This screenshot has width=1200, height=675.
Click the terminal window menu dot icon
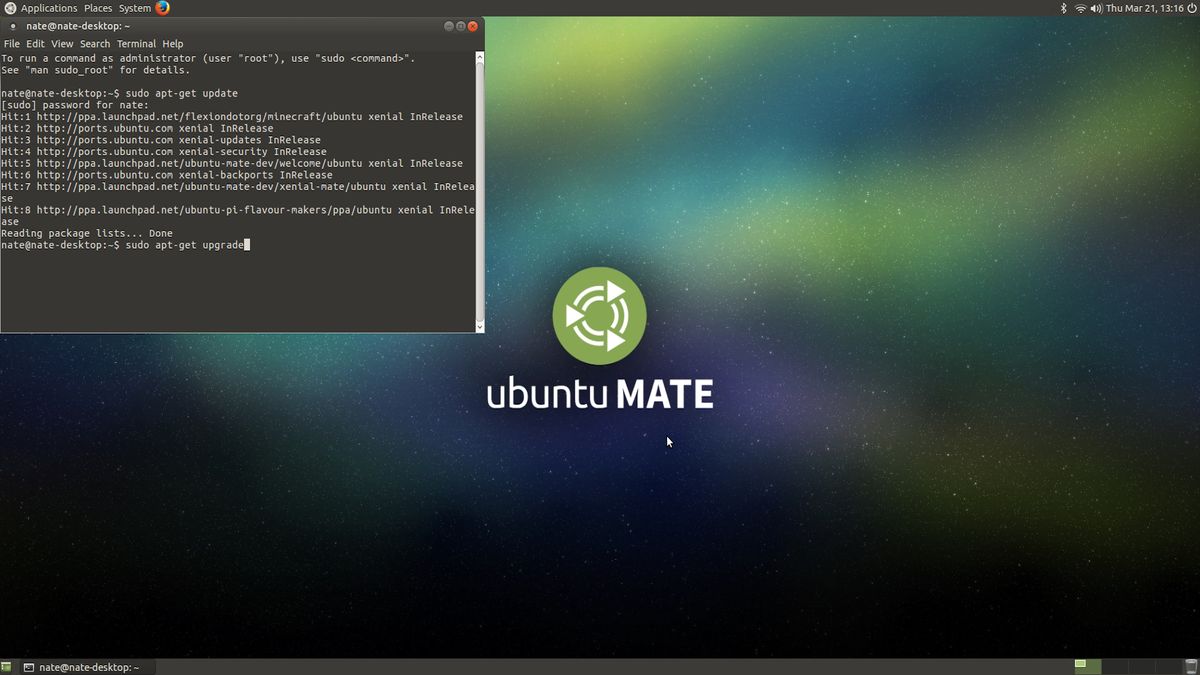[12, 26]
